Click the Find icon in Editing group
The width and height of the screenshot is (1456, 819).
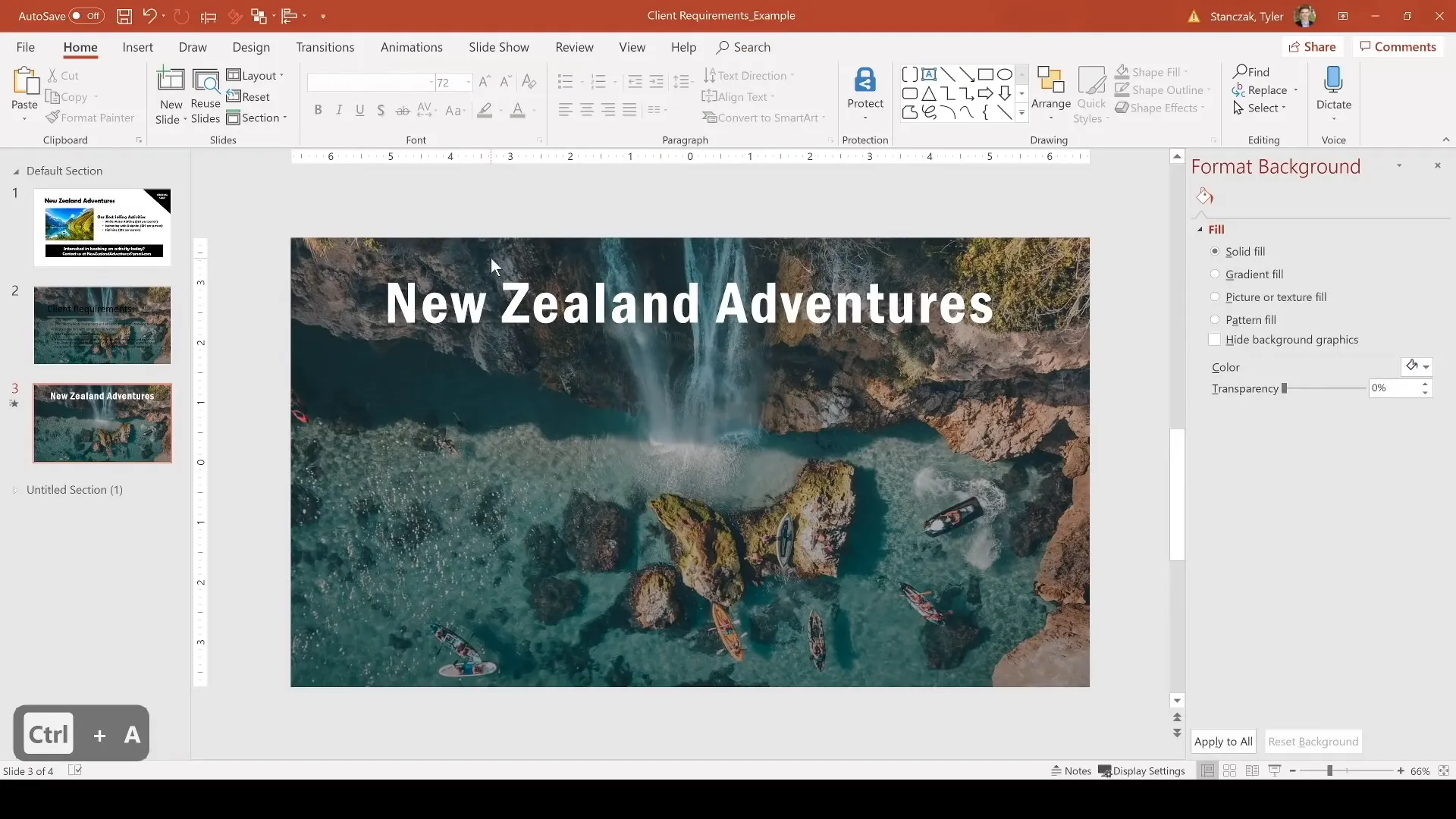click(1253, 71)
